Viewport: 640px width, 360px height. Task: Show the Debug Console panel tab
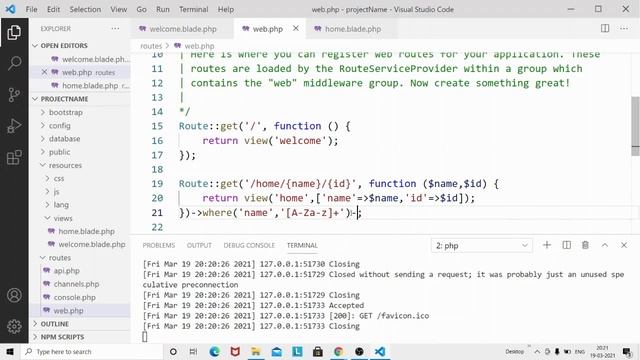pyautogui.click(x=249, y=245)
